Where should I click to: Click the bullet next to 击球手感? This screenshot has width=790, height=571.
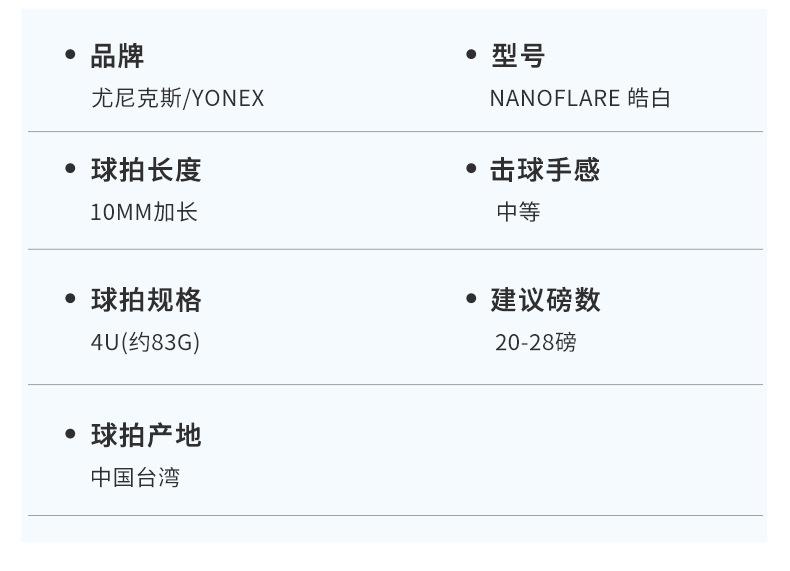tap(471, 169)
